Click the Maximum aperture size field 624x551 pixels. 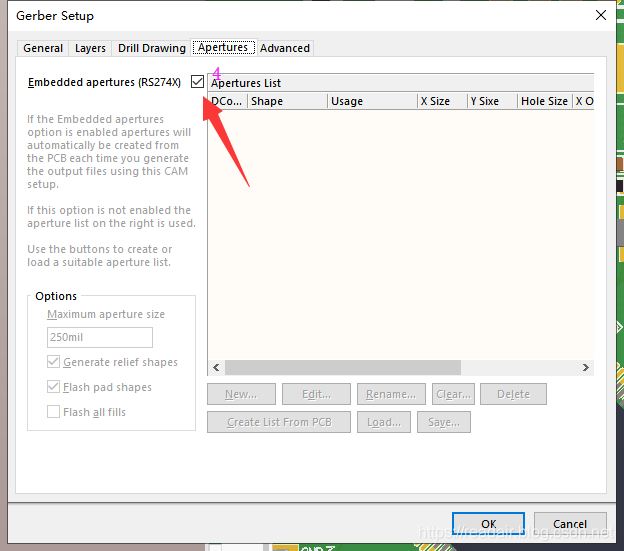[x=99, y=337]
